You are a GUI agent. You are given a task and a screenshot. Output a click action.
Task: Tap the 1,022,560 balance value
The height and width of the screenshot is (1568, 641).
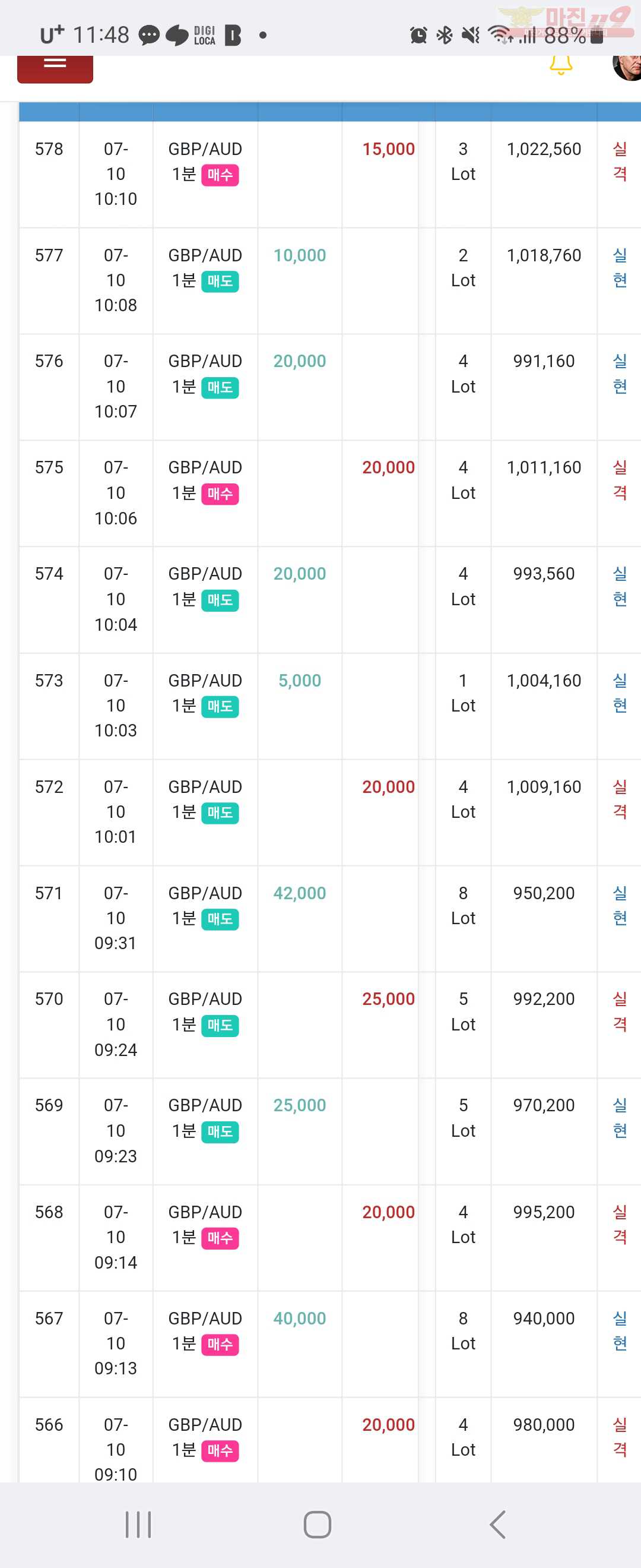[x=544, y=149]
